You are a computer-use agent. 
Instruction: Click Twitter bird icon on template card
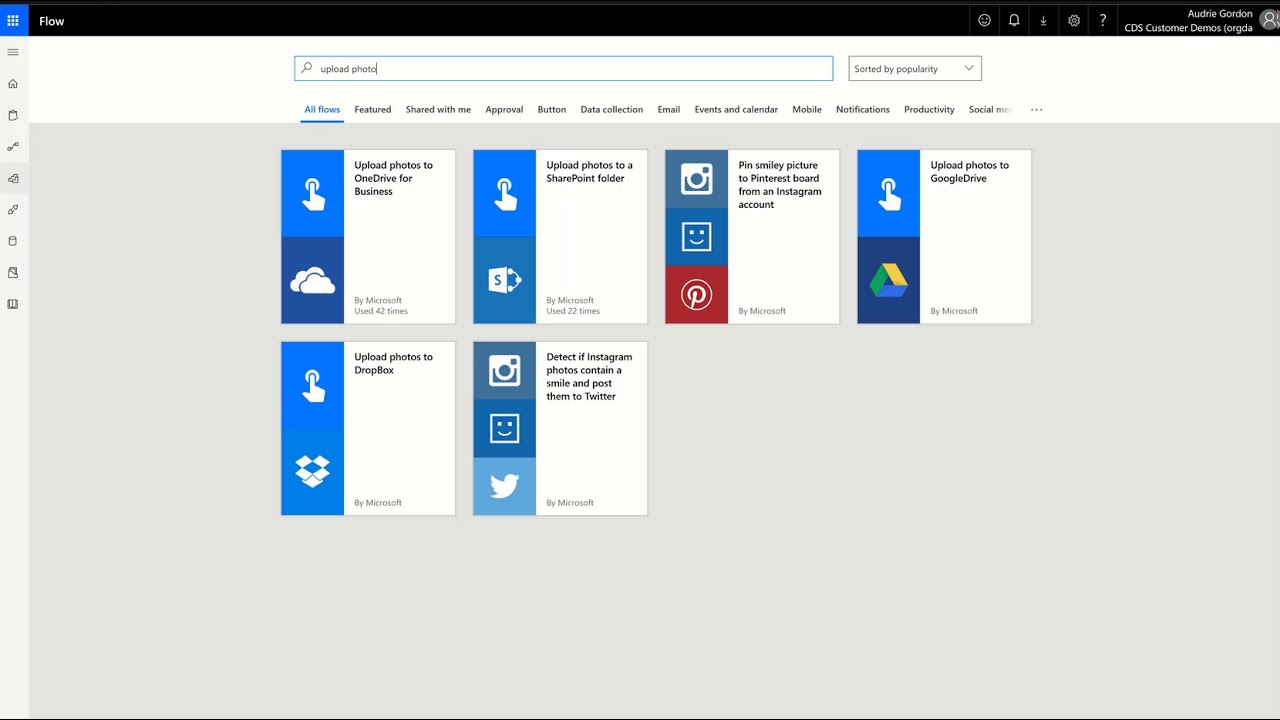tap(505, 487)
